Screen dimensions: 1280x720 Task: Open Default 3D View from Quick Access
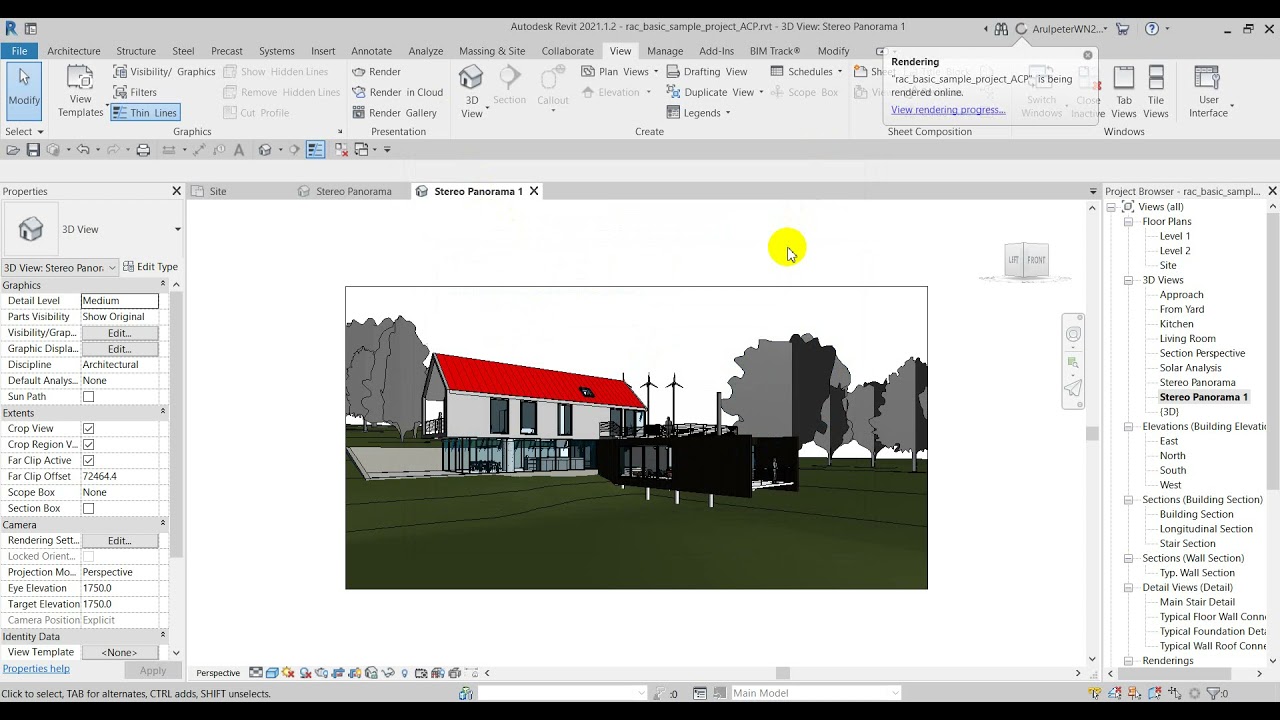[265, 150]
